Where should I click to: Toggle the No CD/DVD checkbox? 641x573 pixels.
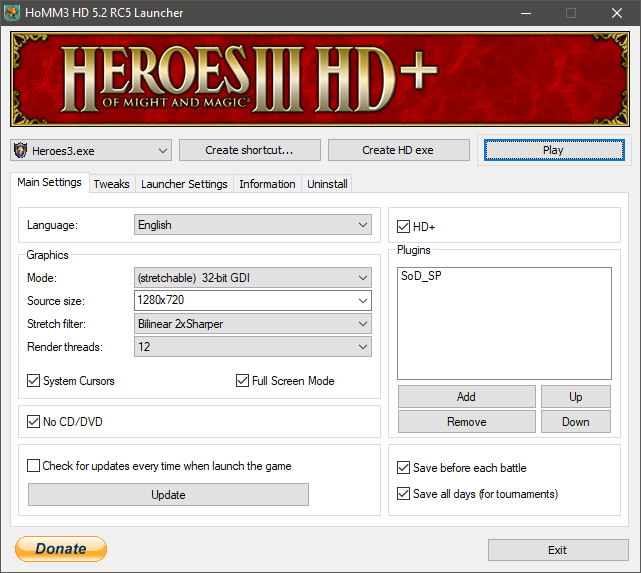34,422
